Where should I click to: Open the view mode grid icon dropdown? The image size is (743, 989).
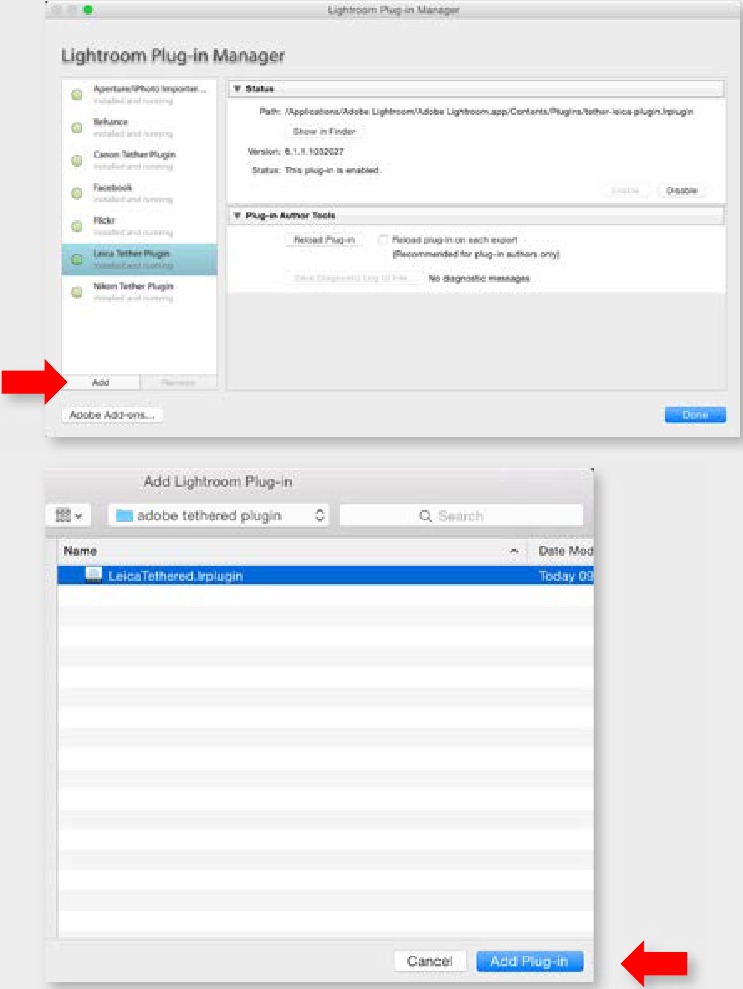[x=69, y=515]
